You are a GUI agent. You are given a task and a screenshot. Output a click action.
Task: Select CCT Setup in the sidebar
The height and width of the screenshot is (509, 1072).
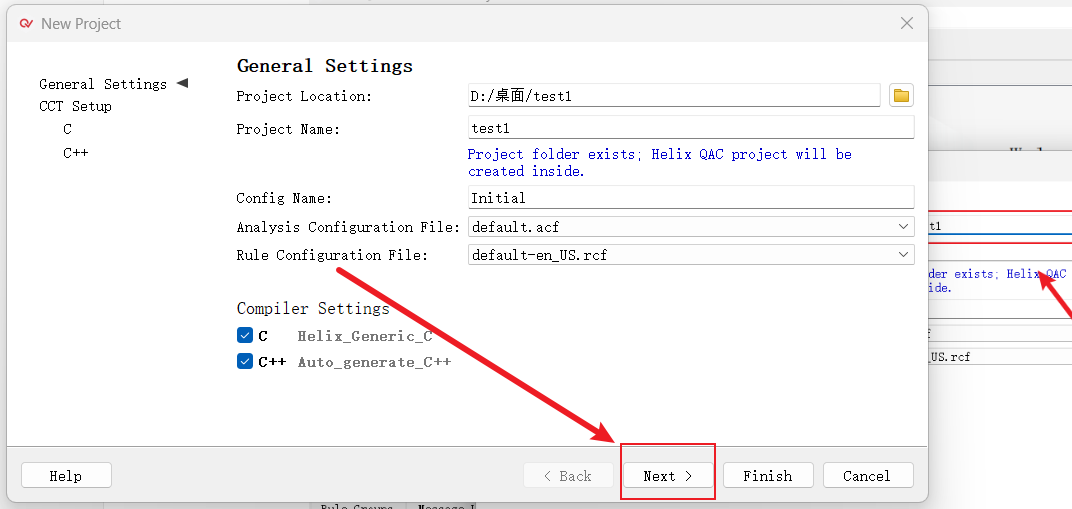75,107
